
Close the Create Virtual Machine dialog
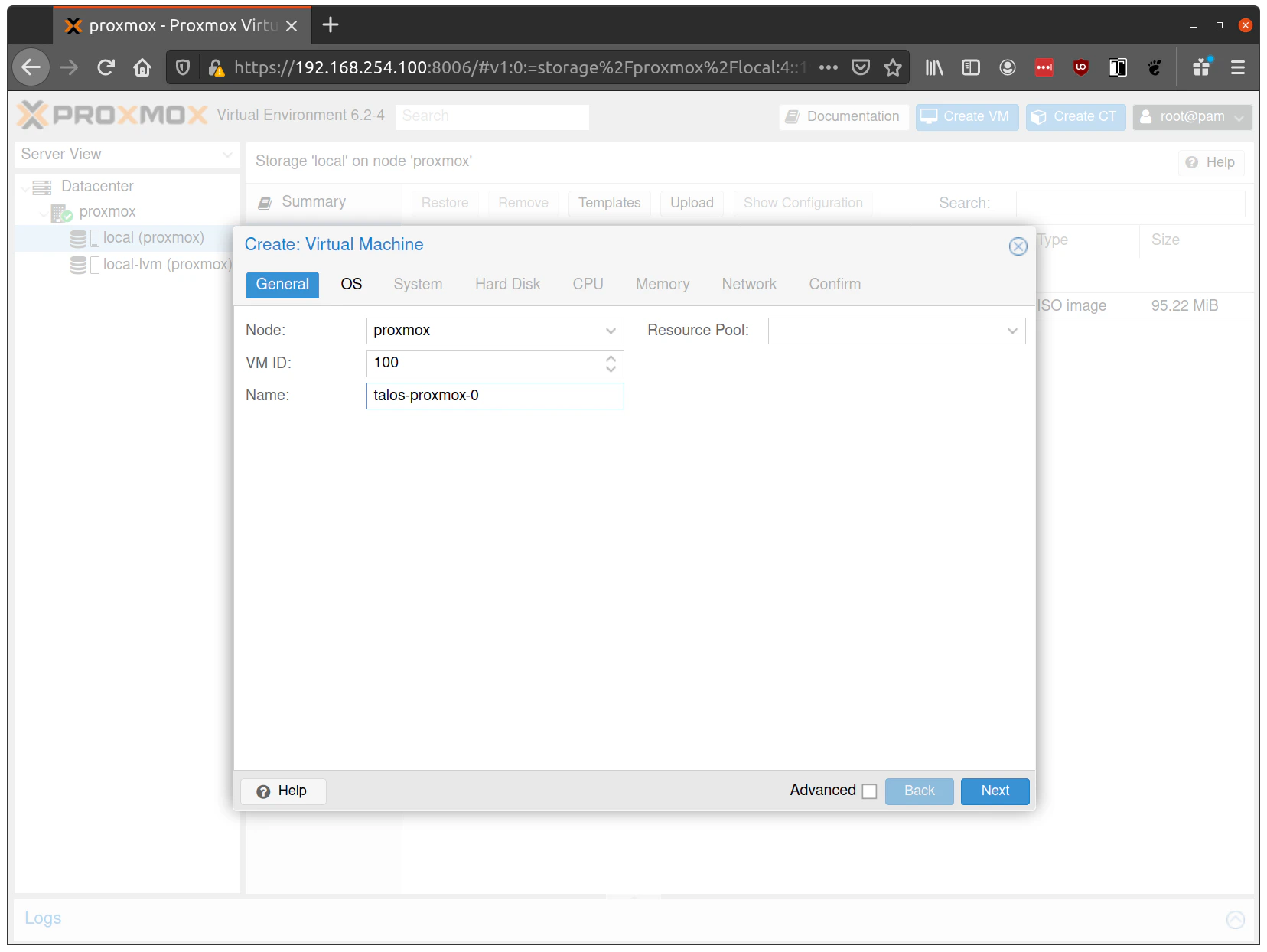pyautogui.click(x=1018, y=246)
